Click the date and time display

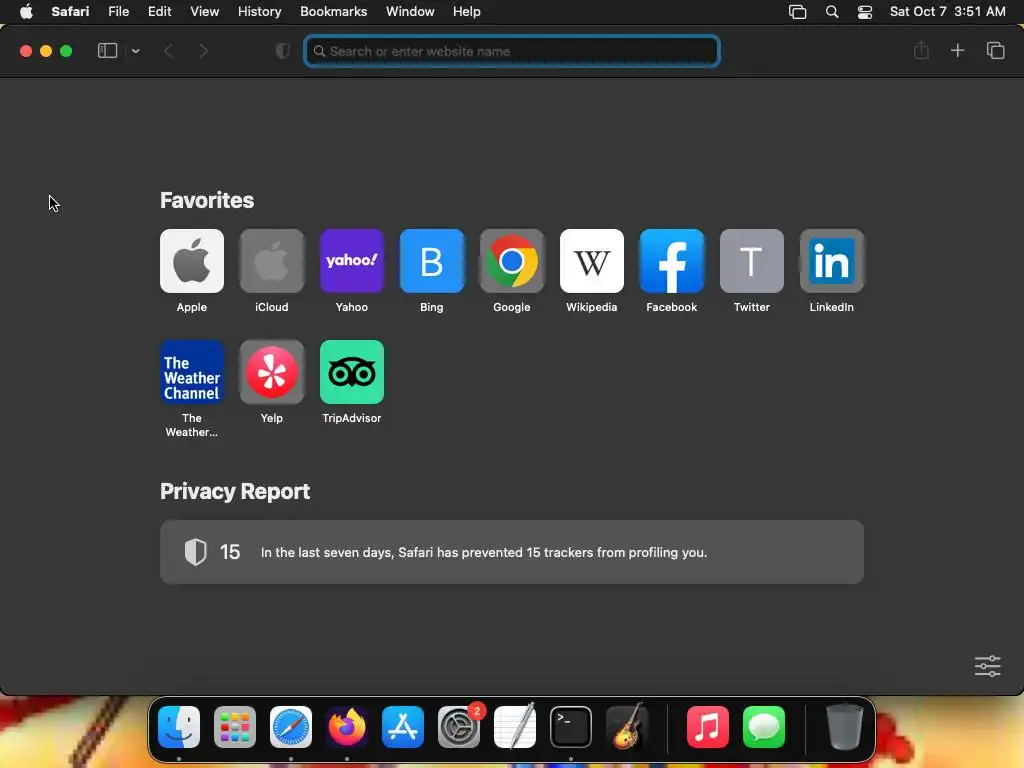948,12
